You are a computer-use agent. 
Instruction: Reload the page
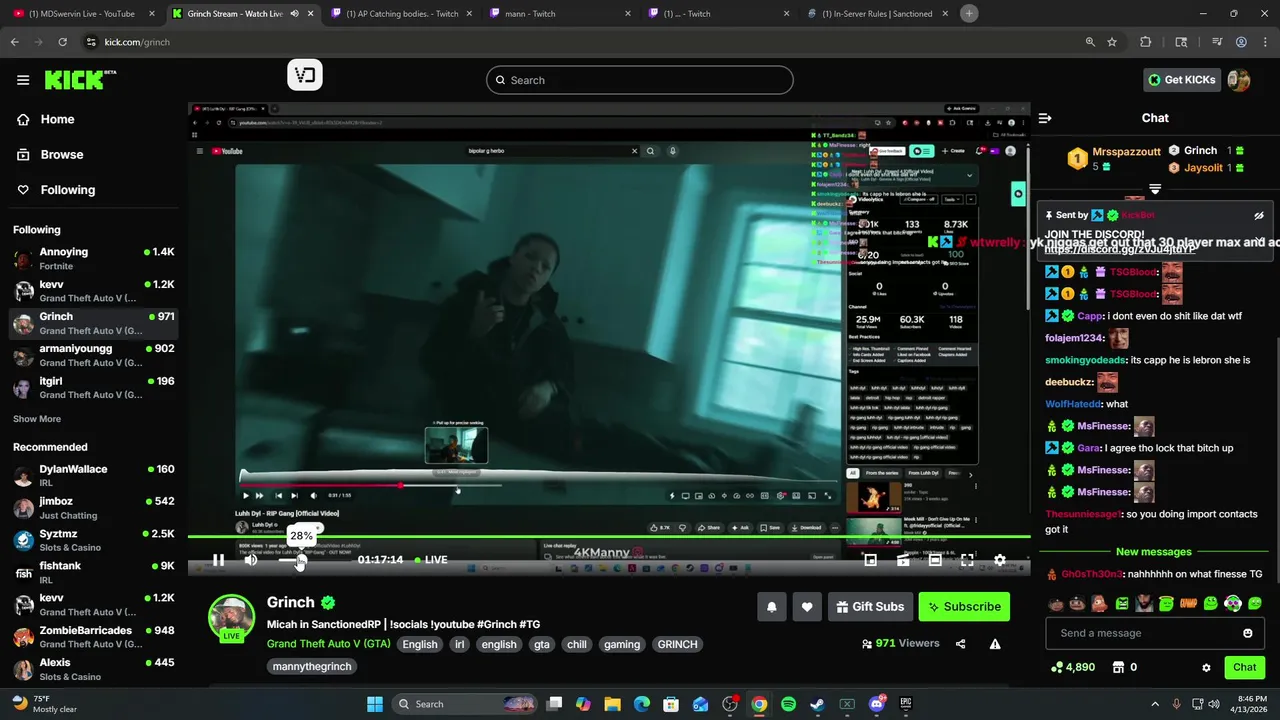coord(62,42)
